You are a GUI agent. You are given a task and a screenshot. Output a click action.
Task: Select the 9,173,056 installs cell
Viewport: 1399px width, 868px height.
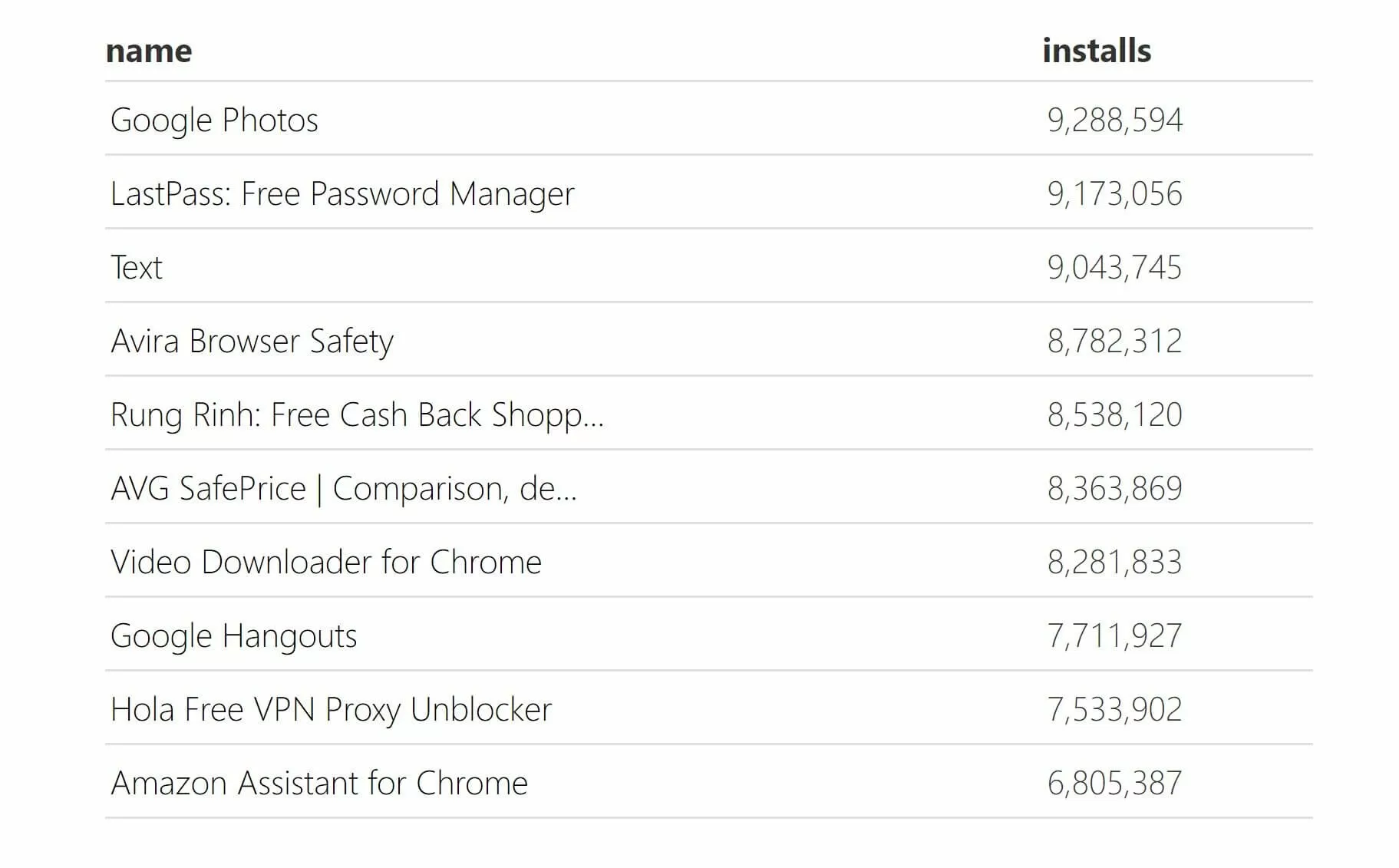click(x=1114, y=194)
